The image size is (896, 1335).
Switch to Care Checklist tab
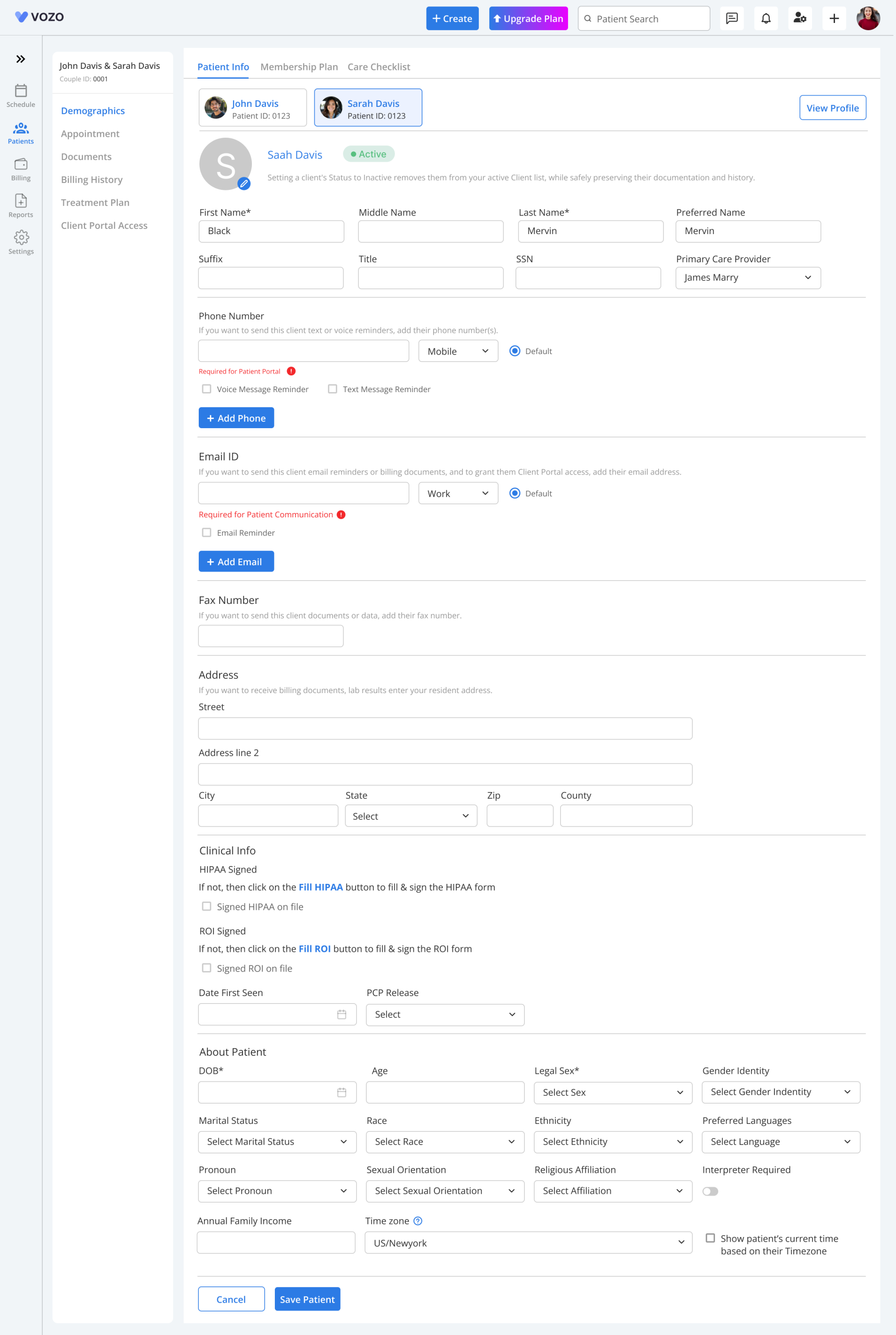pos(379,67)
